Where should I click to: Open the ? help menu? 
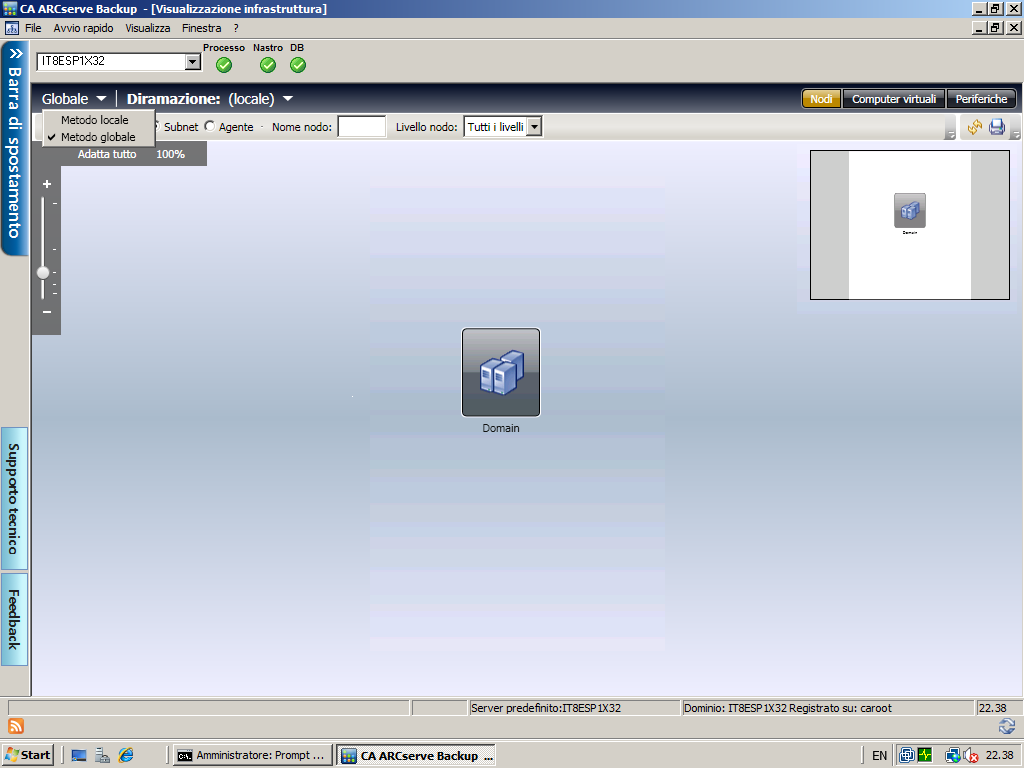236,28
